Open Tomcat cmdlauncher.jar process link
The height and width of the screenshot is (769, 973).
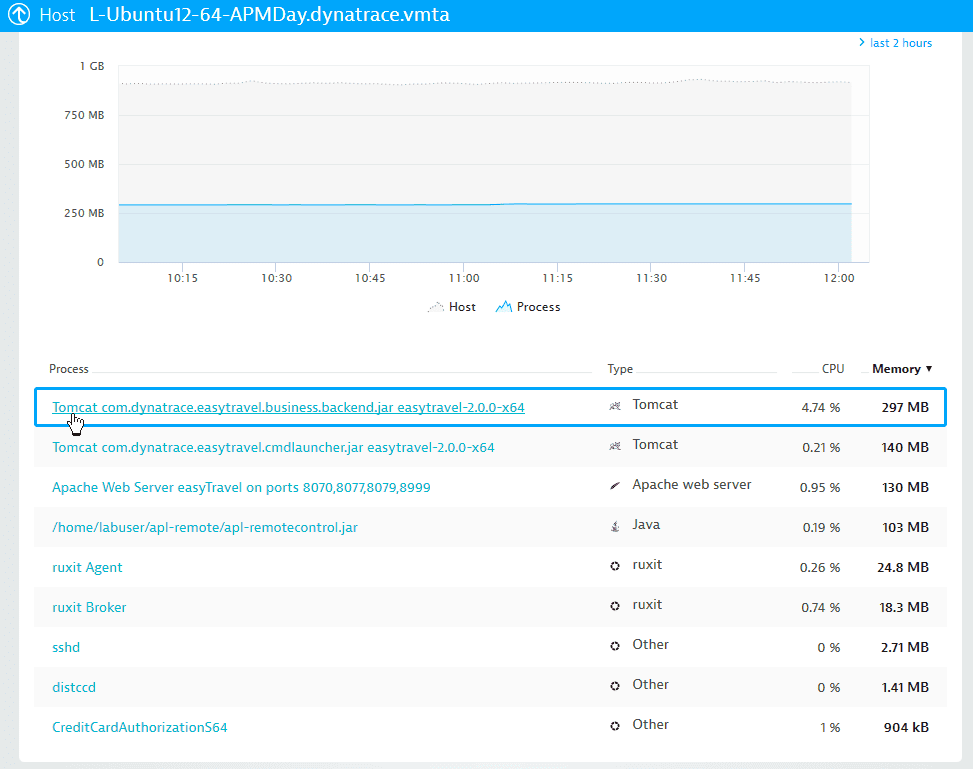(273, 447)
